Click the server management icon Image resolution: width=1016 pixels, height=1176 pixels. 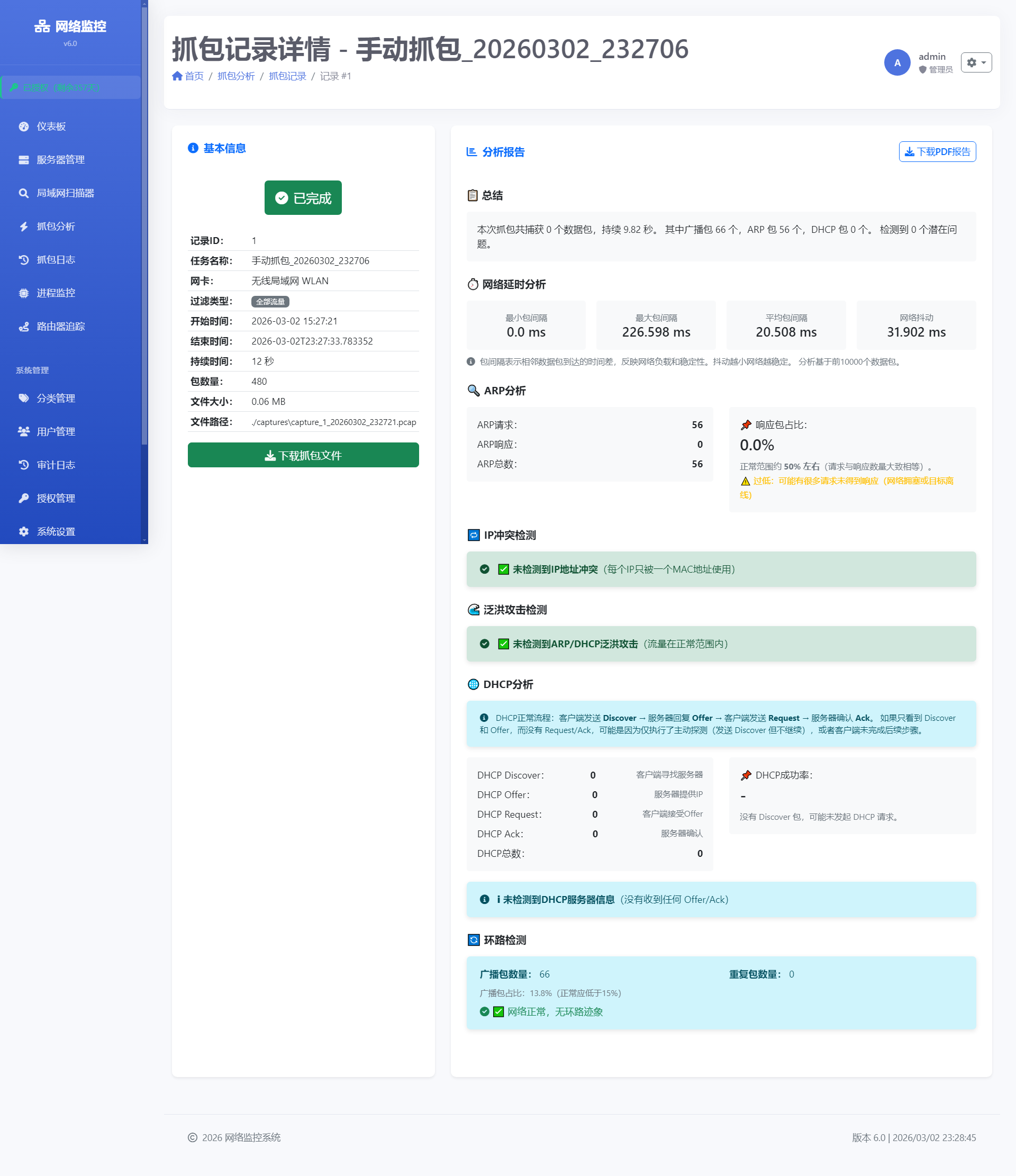pyautogui.click(x=23, y=160)
